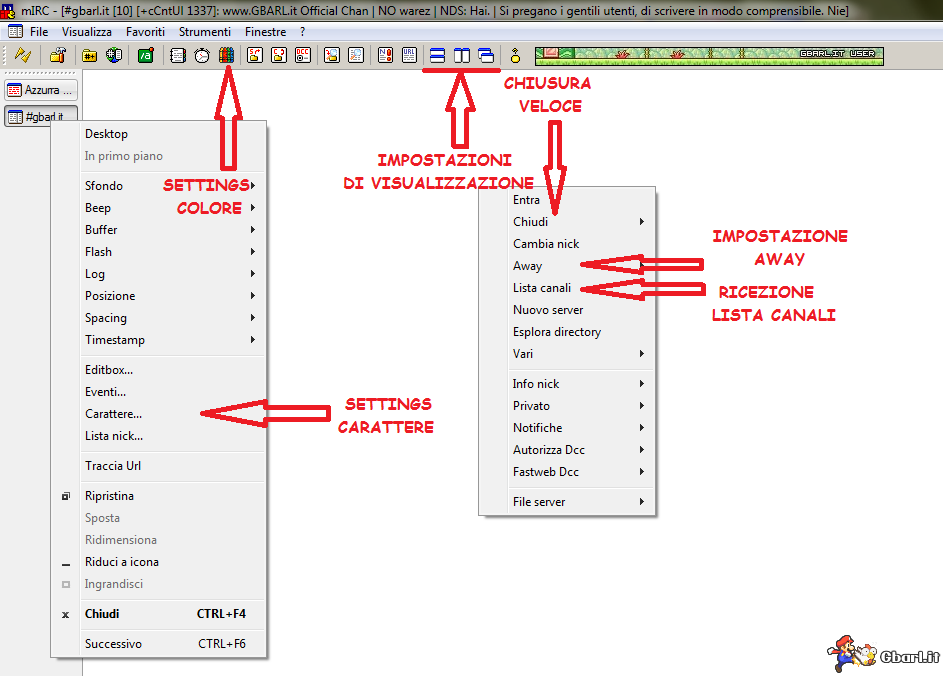Click the window icon left of File menu
The image size is (943, 676).
click(16, 31)
